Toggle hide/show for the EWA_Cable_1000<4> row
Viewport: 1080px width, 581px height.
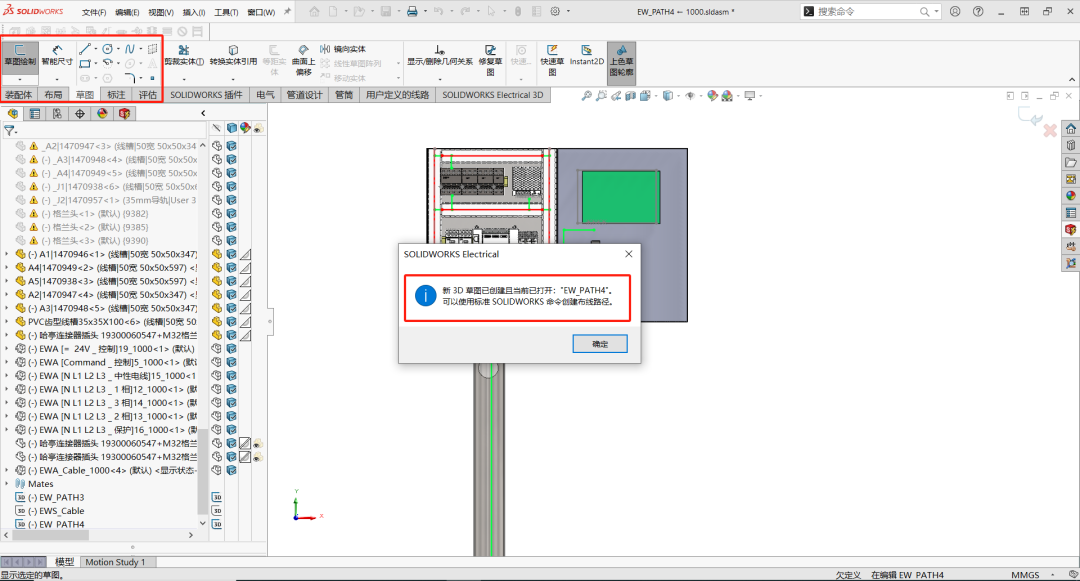[x=217, y=470]
